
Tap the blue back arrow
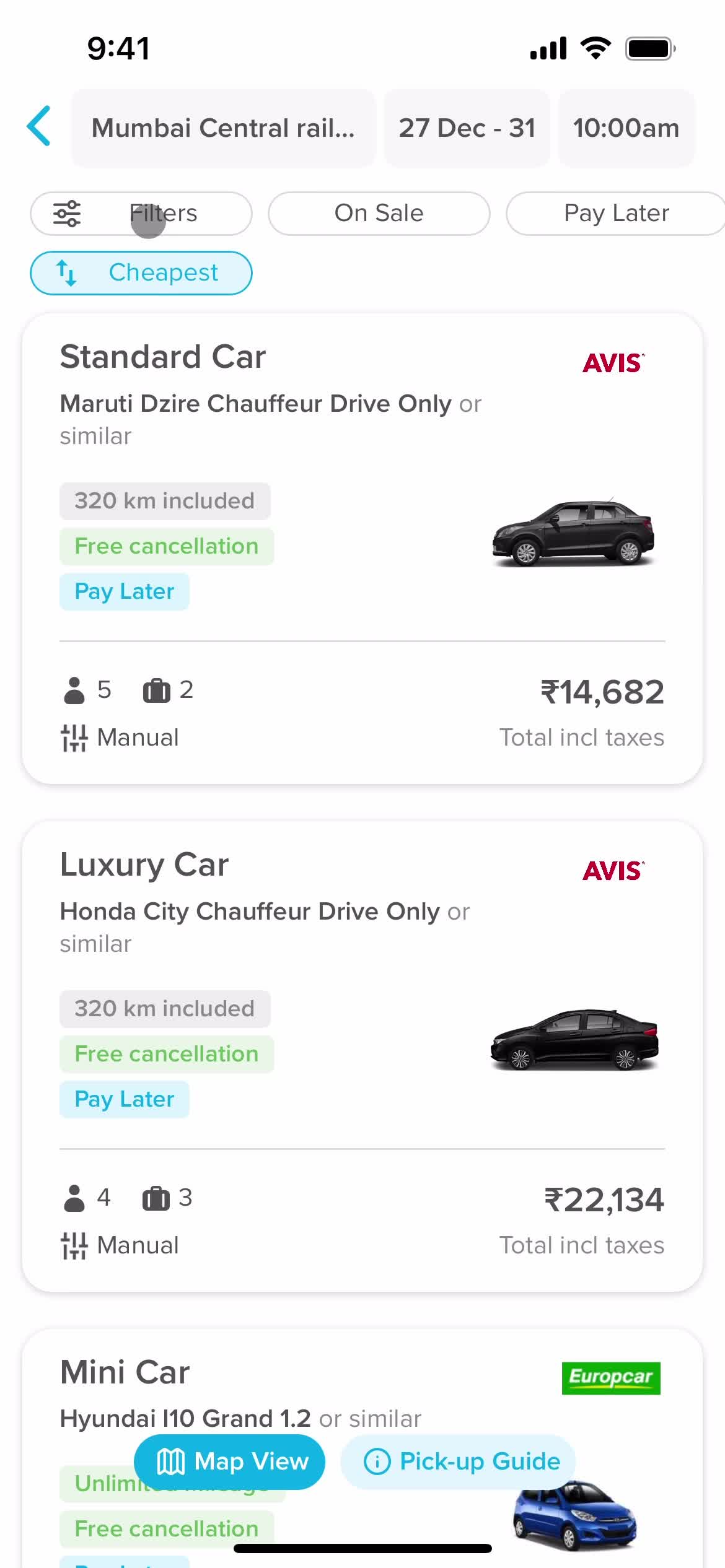38,126
